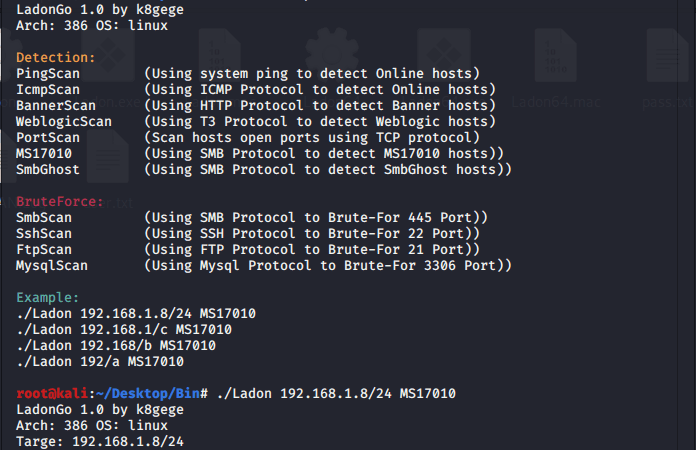Click the orange Detection heading
696x450 pixels.
tap(55, 58)
